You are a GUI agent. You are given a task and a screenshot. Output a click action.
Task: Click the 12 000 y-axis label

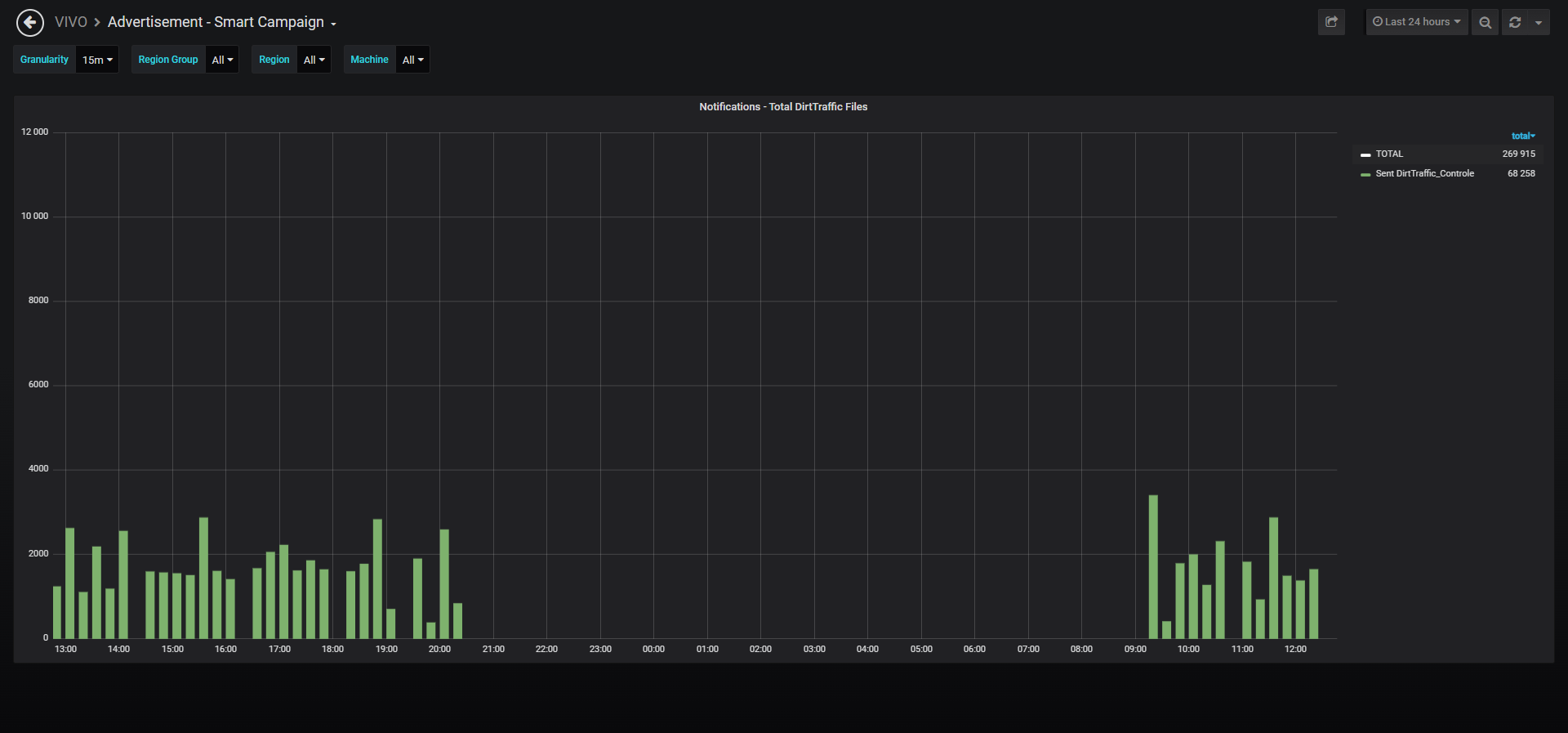(34, 132)
